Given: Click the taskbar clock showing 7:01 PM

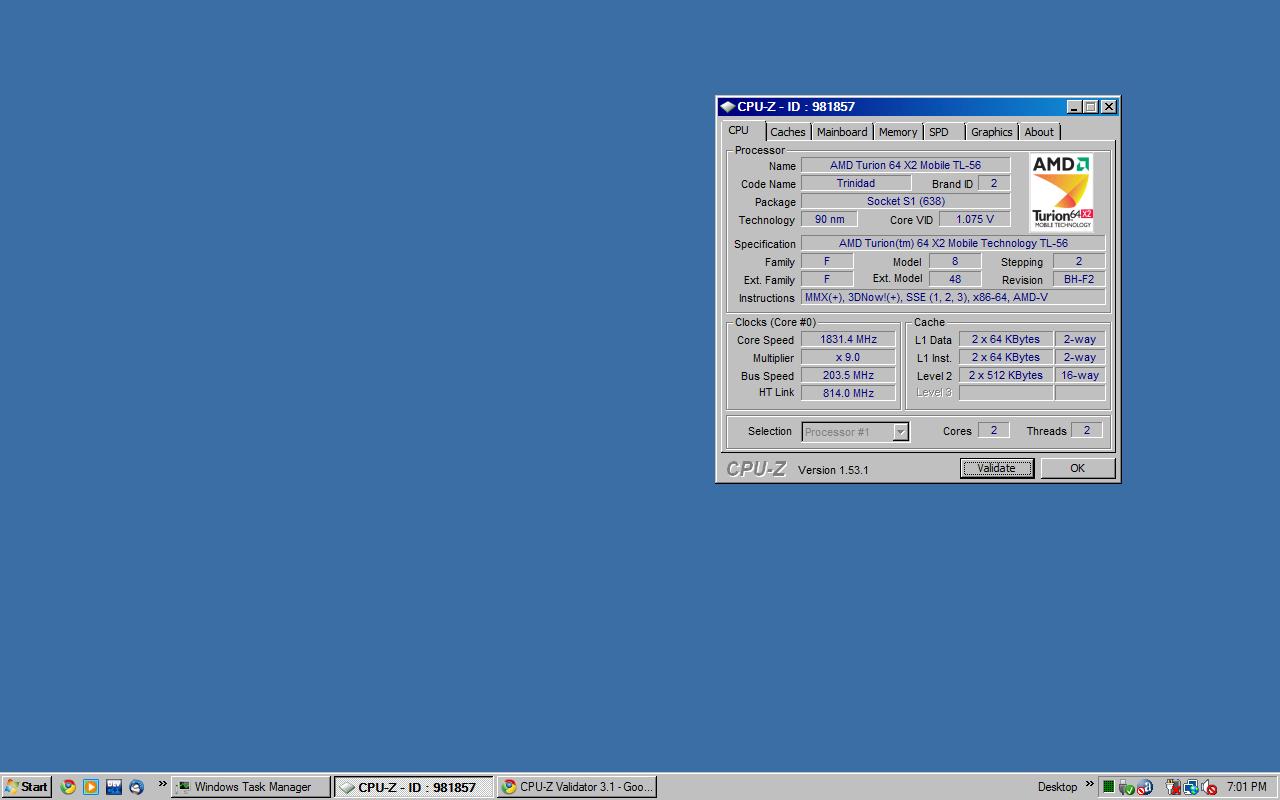Looking at the screenshot, I should pos(1246,787).
